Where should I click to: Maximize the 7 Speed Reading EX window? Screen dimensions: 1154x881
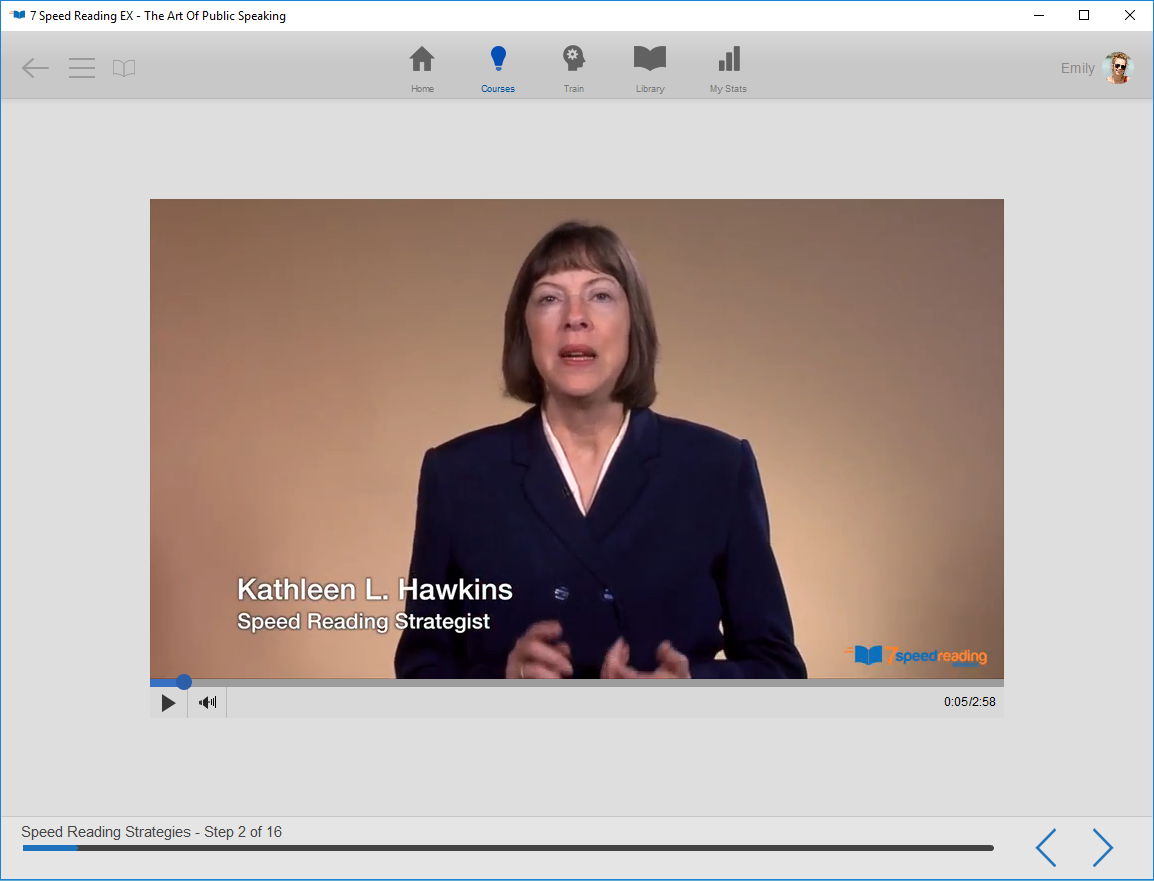point(1084,15)
